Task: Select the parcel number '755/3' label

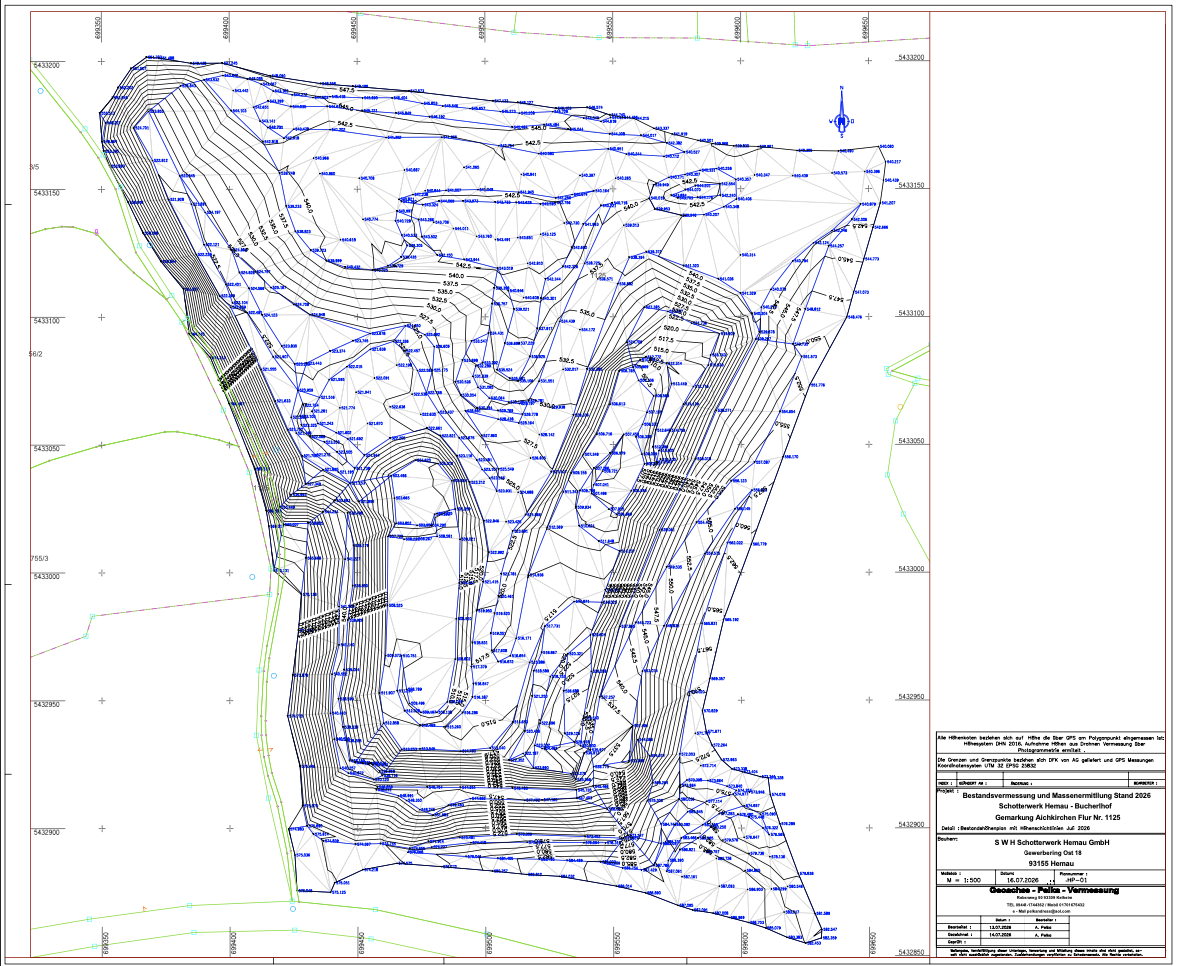Action: 39,559
